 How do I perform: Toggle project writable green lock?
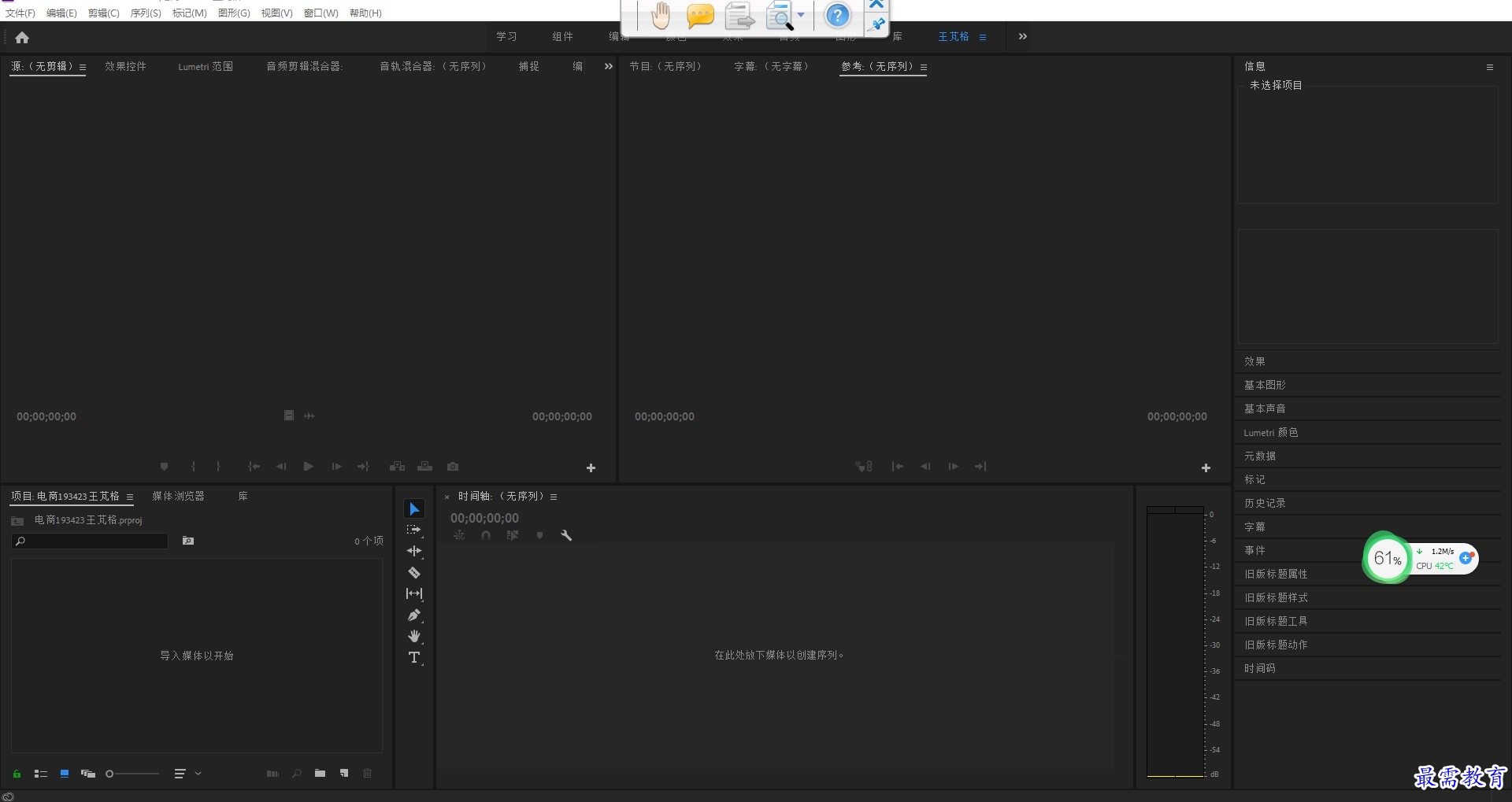click(x=17, y=774)
